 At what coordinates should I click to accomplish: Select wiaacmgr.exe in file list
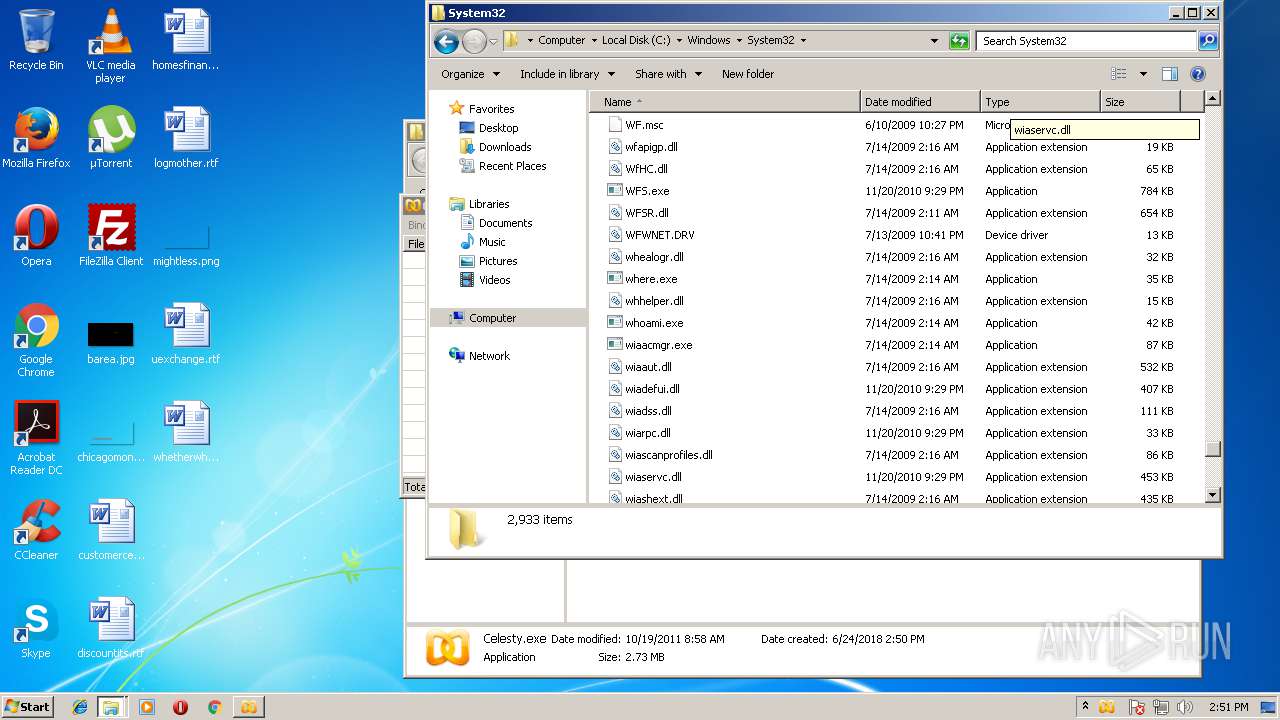coord(658,345)
